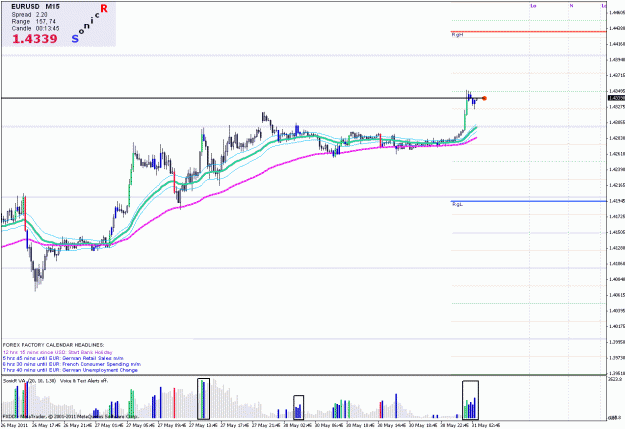Select the red RgH range-high line
Image resolution: width=625 pixels, height=429 pixels.
pos(529,31)
